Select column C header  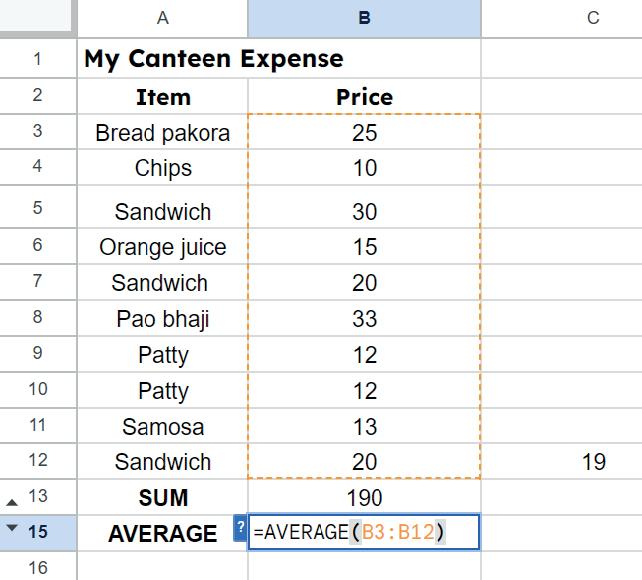point(593,18)
